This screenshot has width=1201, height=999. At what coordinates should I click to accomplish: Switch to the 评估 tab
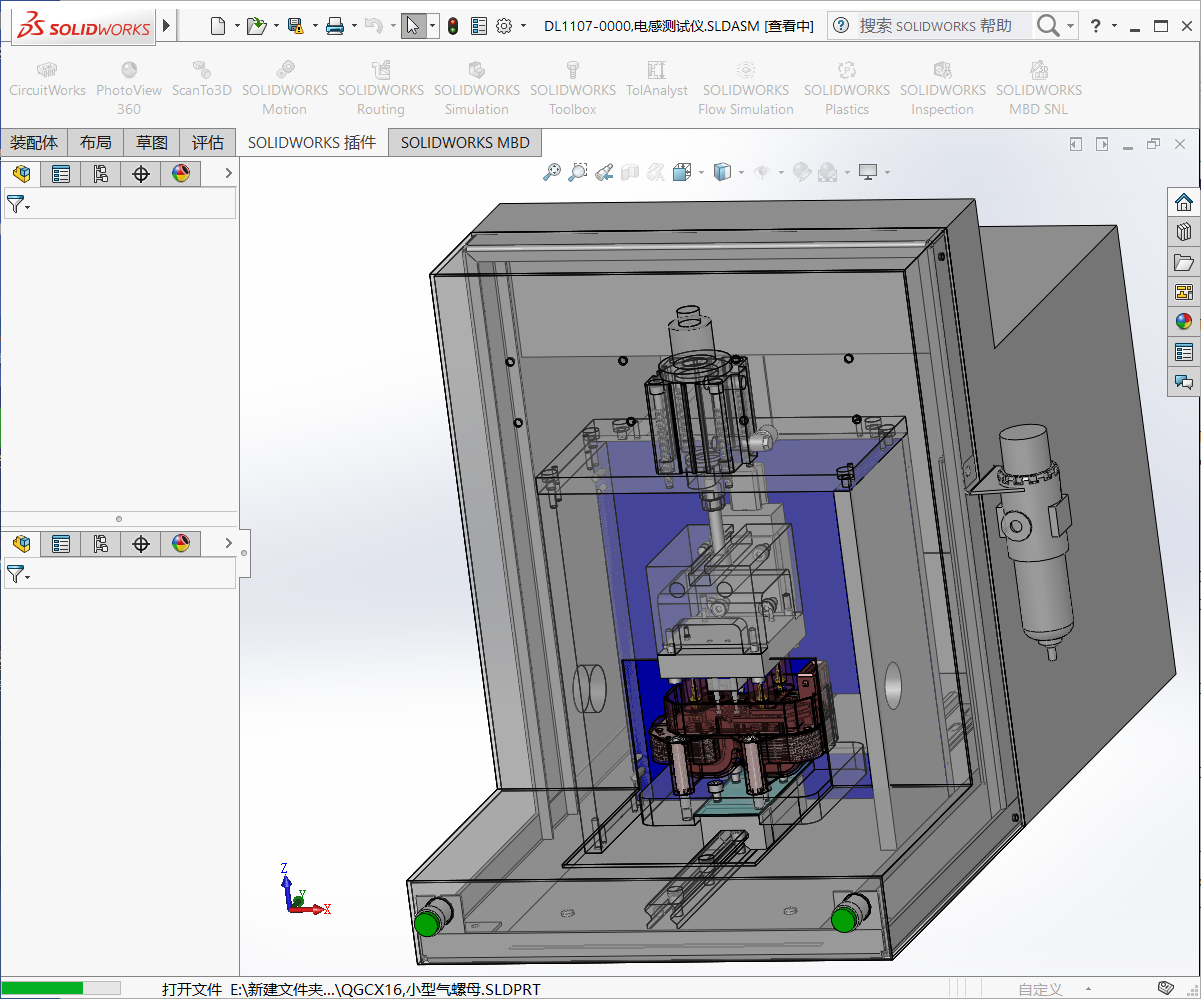[208, 142]
